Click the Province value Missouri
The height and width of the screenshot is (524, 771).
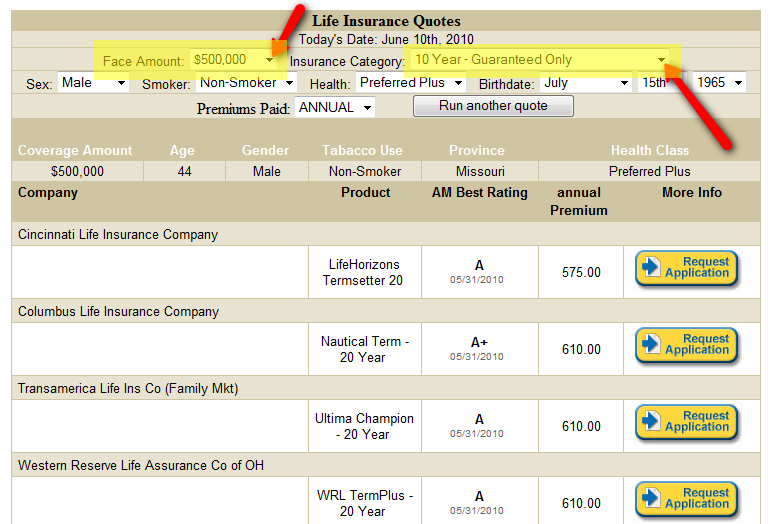[x=480, y=172]
